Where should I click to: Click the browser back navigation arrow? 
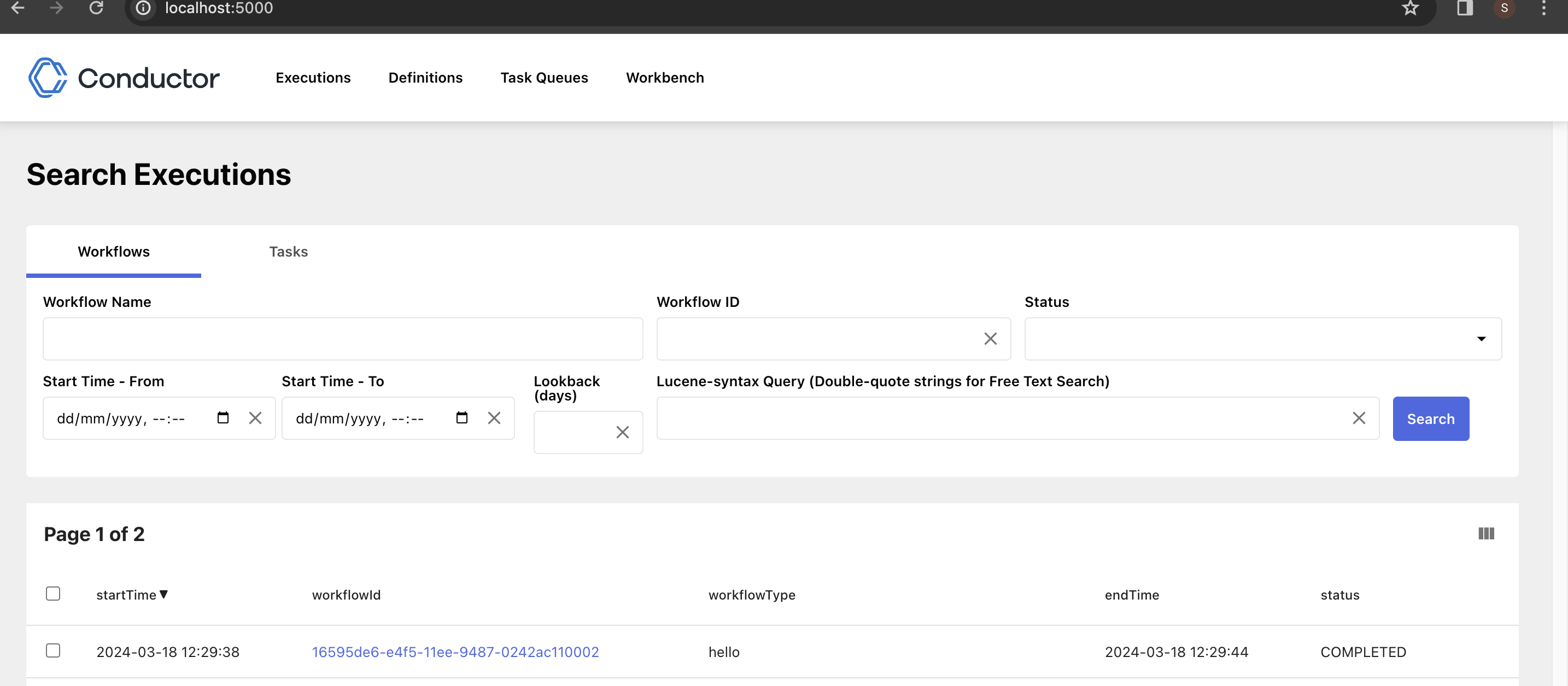[18, 8]
